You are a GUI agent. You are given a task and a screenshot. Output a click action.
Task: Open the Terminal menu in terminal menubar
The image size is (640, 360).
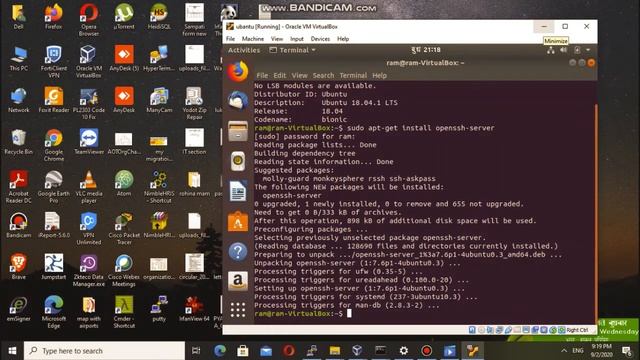[353, 76]
